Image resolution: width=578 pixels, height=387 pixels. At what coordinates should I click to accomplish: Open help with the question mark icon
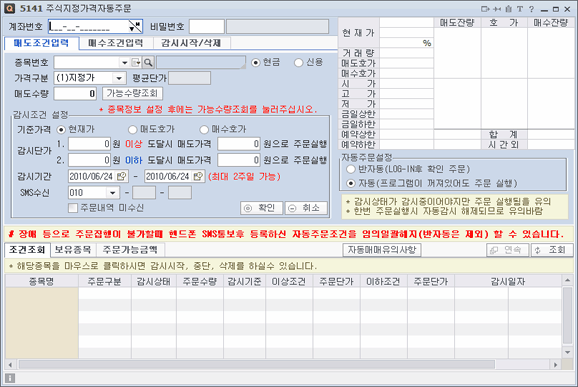(531, 9)
